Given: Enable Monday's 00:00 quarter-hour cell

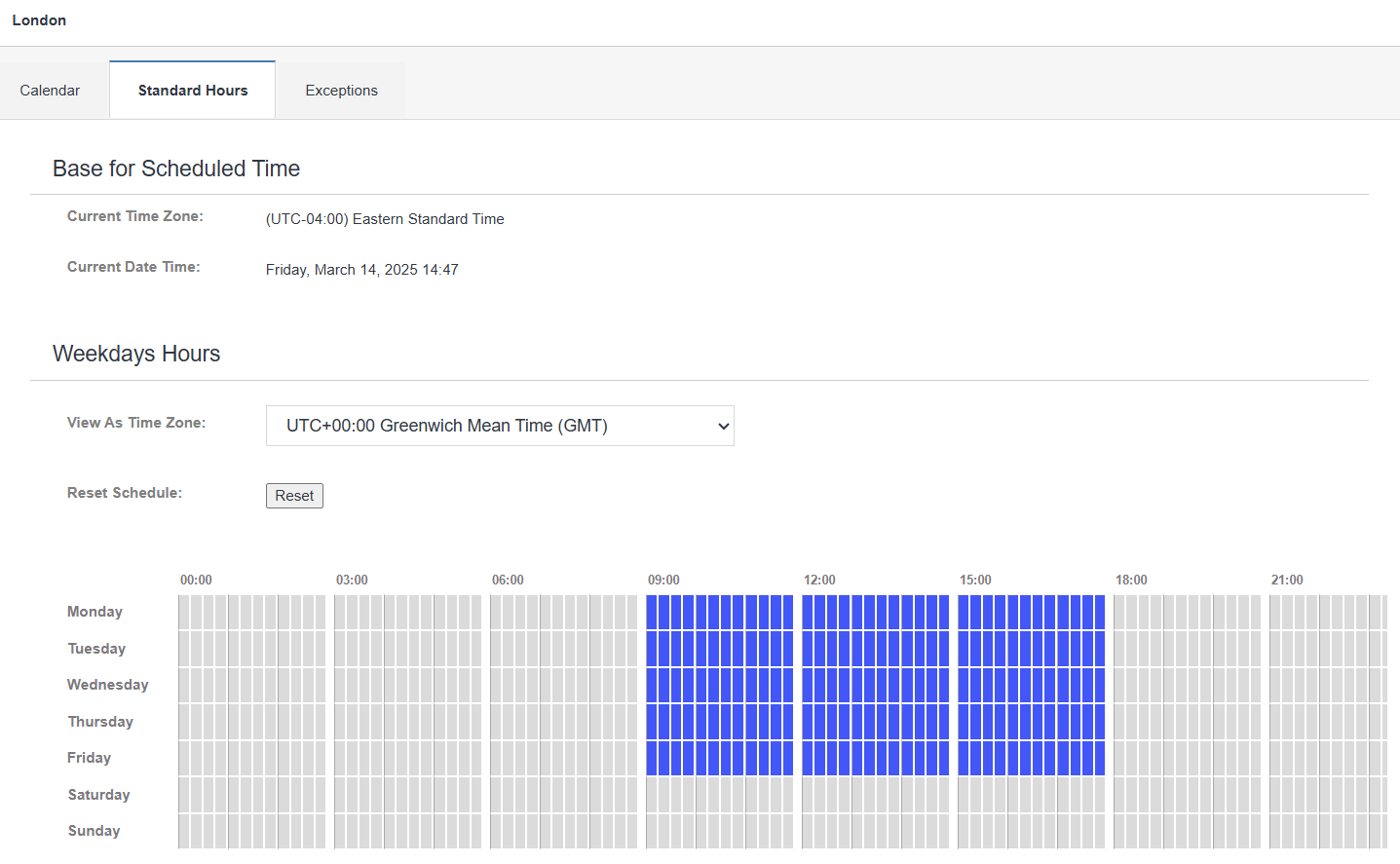Looking at the screenshot, I should click(x=184, y=612).
